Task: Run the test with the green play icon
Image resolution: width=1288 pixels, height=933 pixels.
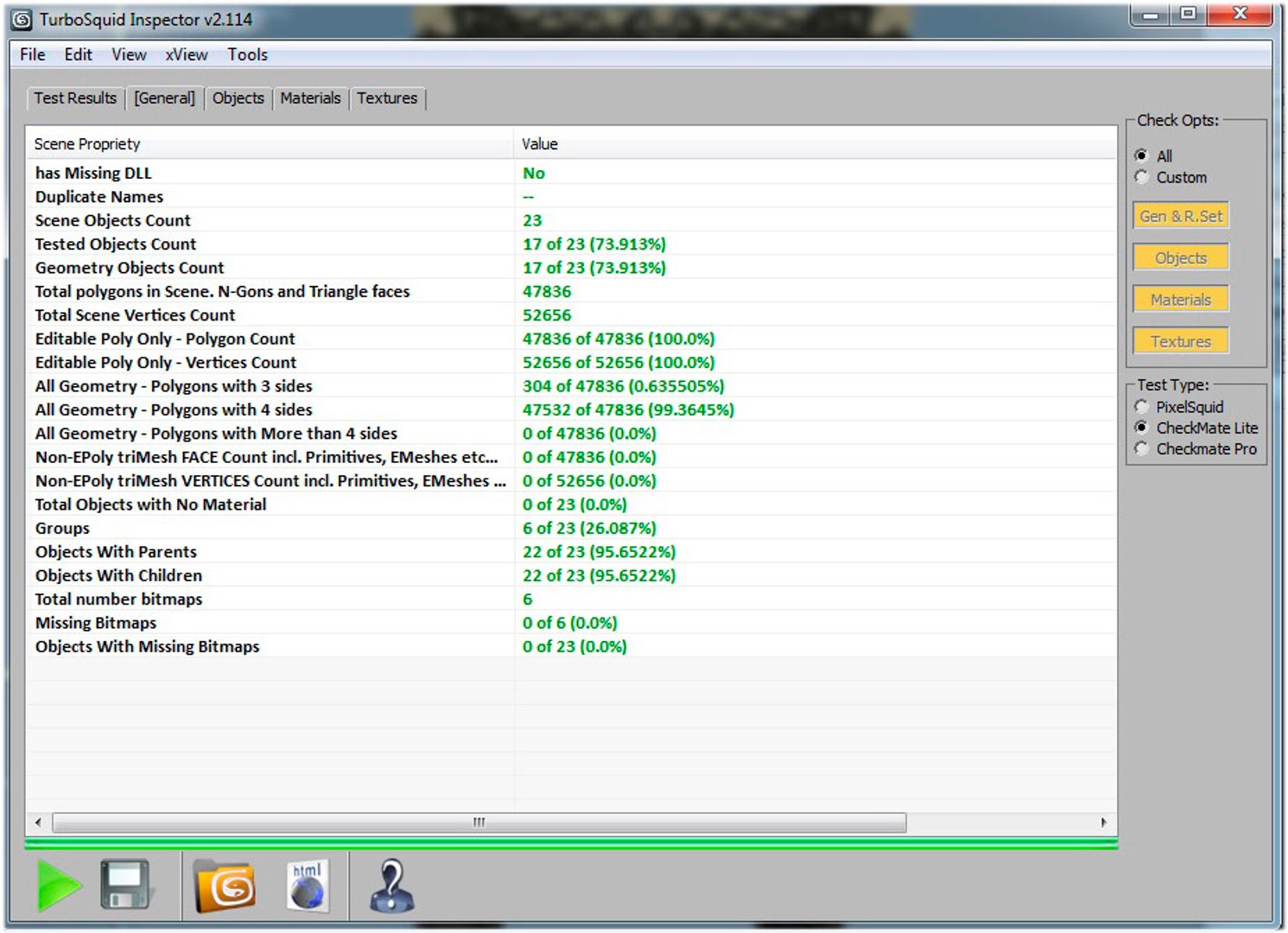Action: [59, 885]
